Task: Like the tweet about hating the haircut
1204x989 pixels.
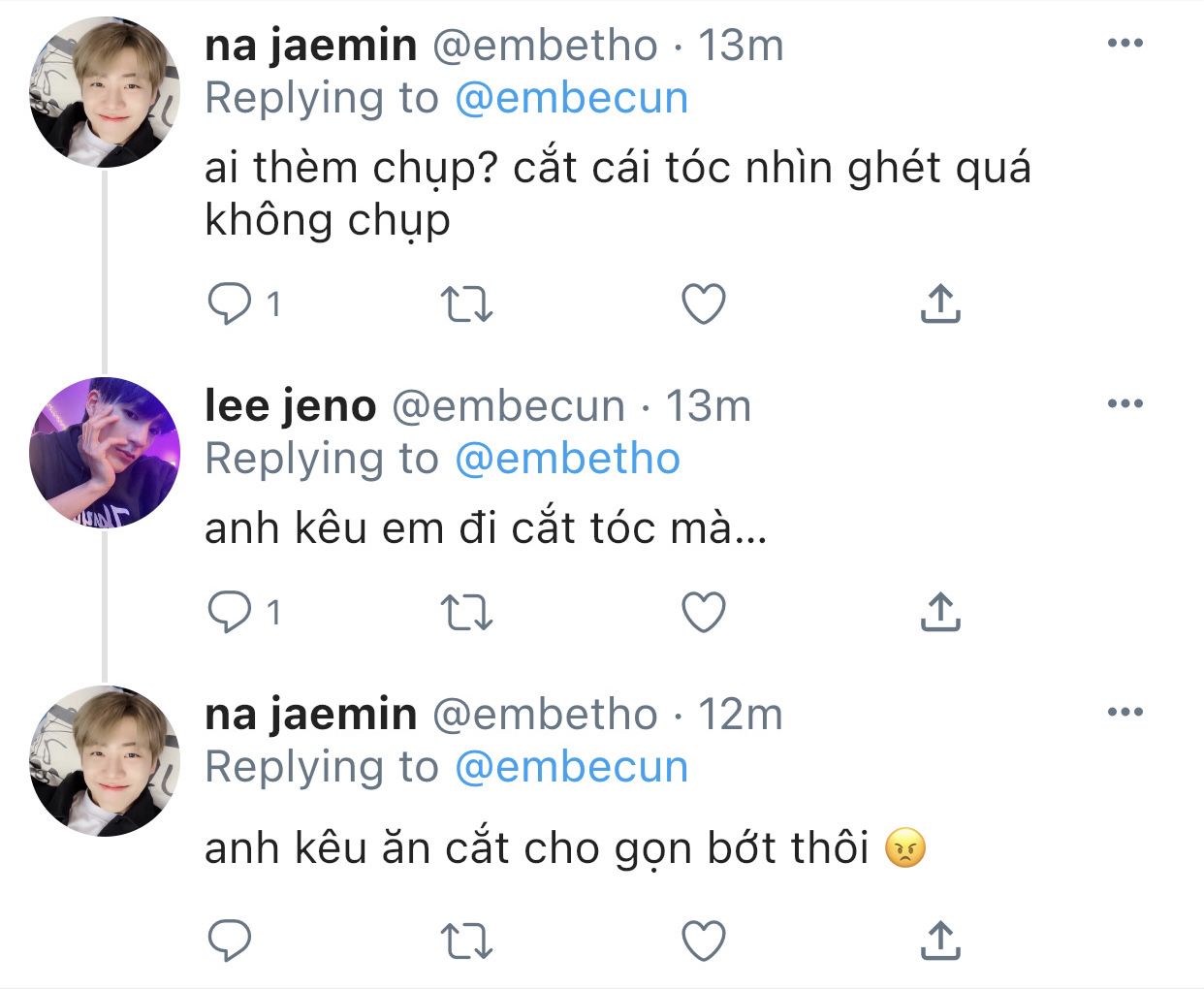Action: click(x=704, y=304)
